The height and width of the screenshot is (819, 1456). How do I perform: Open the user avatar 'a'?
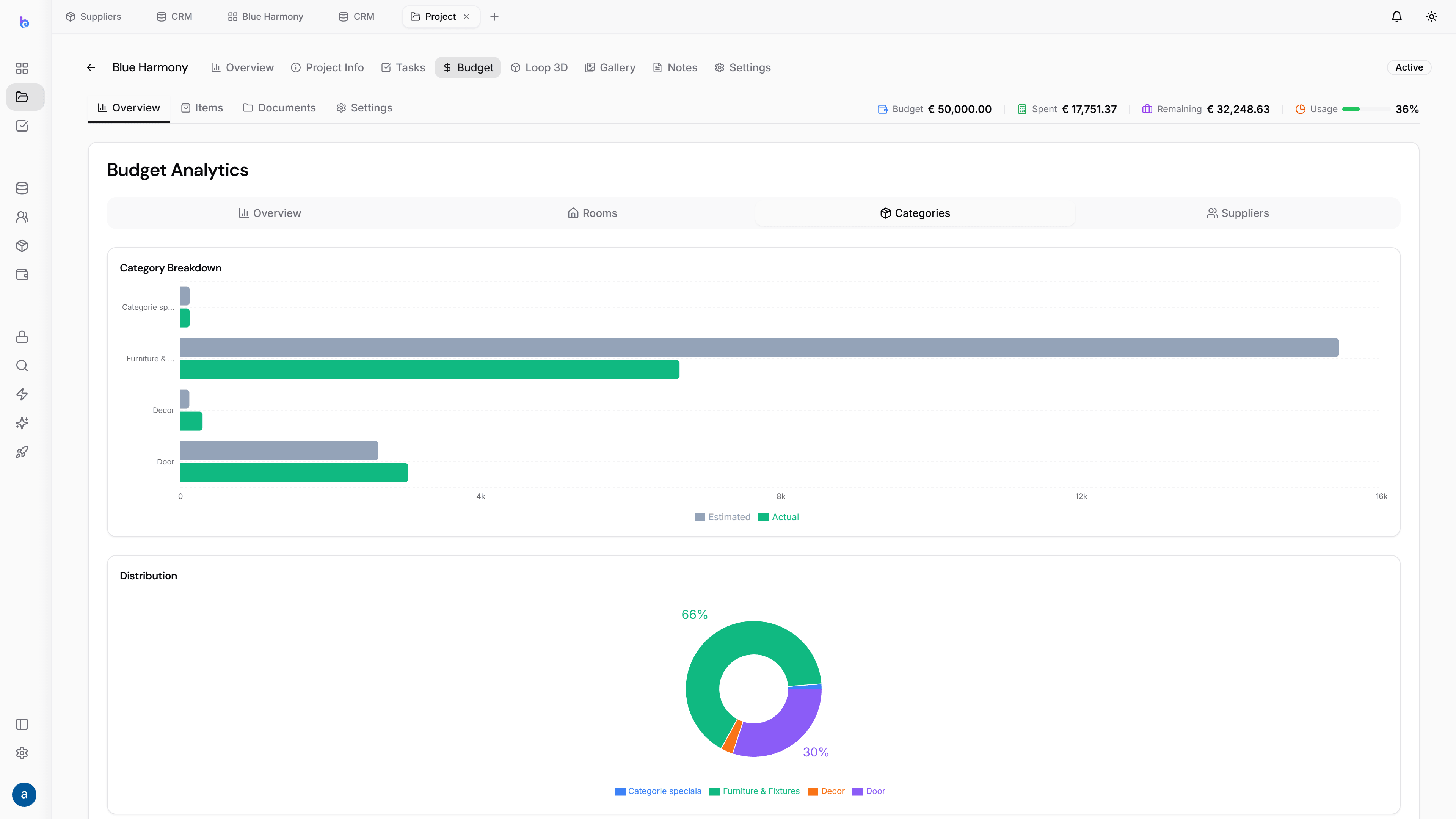(x=24, y=795)
